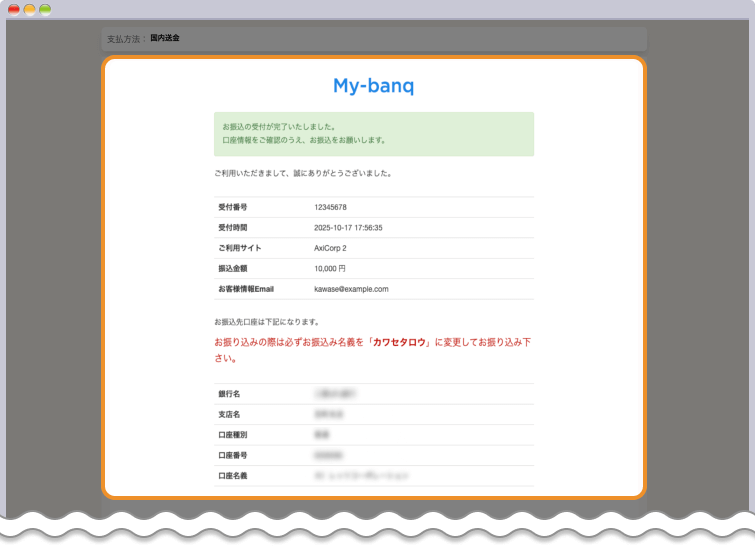Click the お客様情報Email row label
755x548 pixels.
[x=246, y=289]
